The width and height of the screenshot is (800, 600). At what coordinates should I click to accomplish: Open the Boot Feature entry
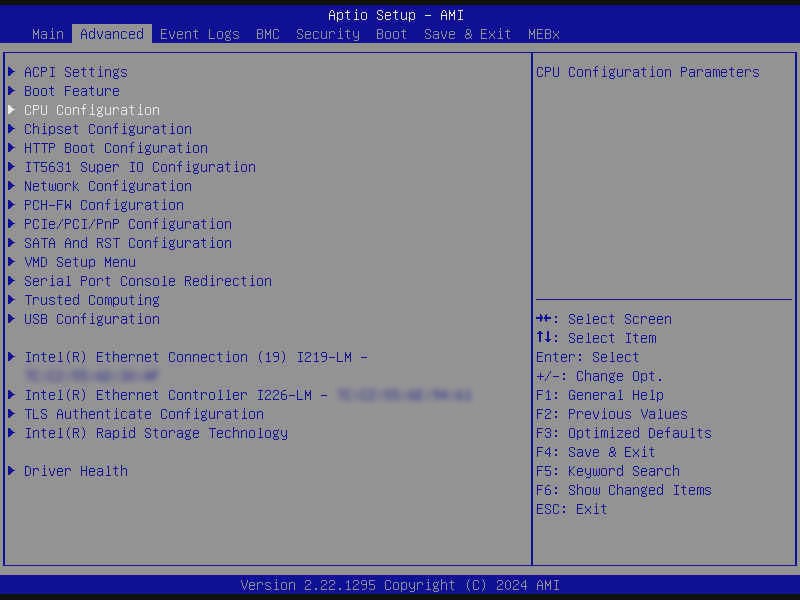click(71, 91)
